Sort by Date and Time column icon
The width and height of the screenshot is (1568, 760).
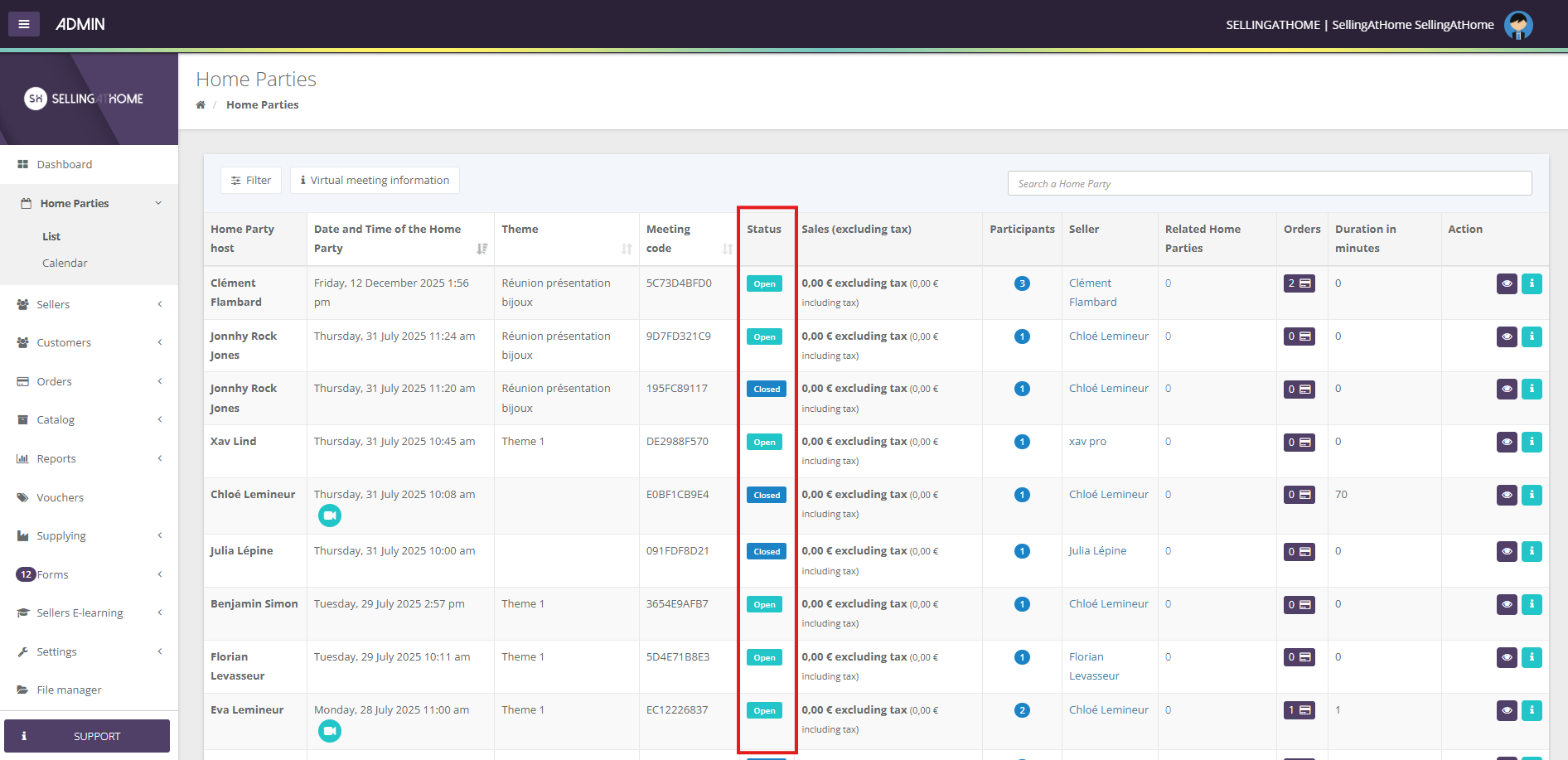pos(482,249)
